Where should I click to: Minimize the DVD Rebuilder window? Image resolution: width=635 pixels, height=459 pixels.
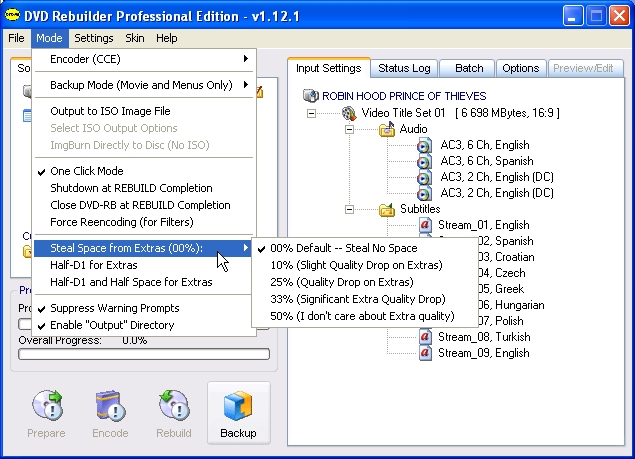pos(573,16)
